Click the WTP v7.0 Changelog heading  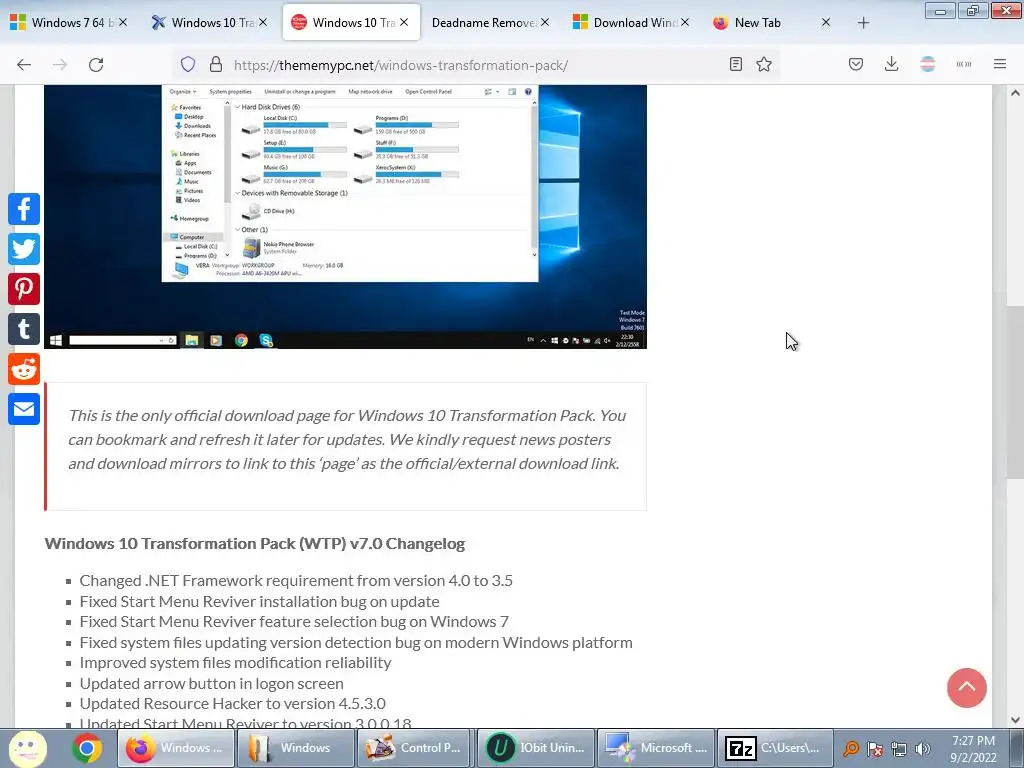coord(255,543)
